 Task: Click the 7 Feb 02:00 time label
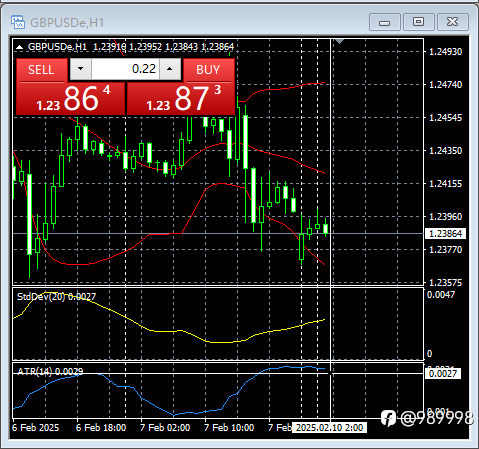coord(165,428)
